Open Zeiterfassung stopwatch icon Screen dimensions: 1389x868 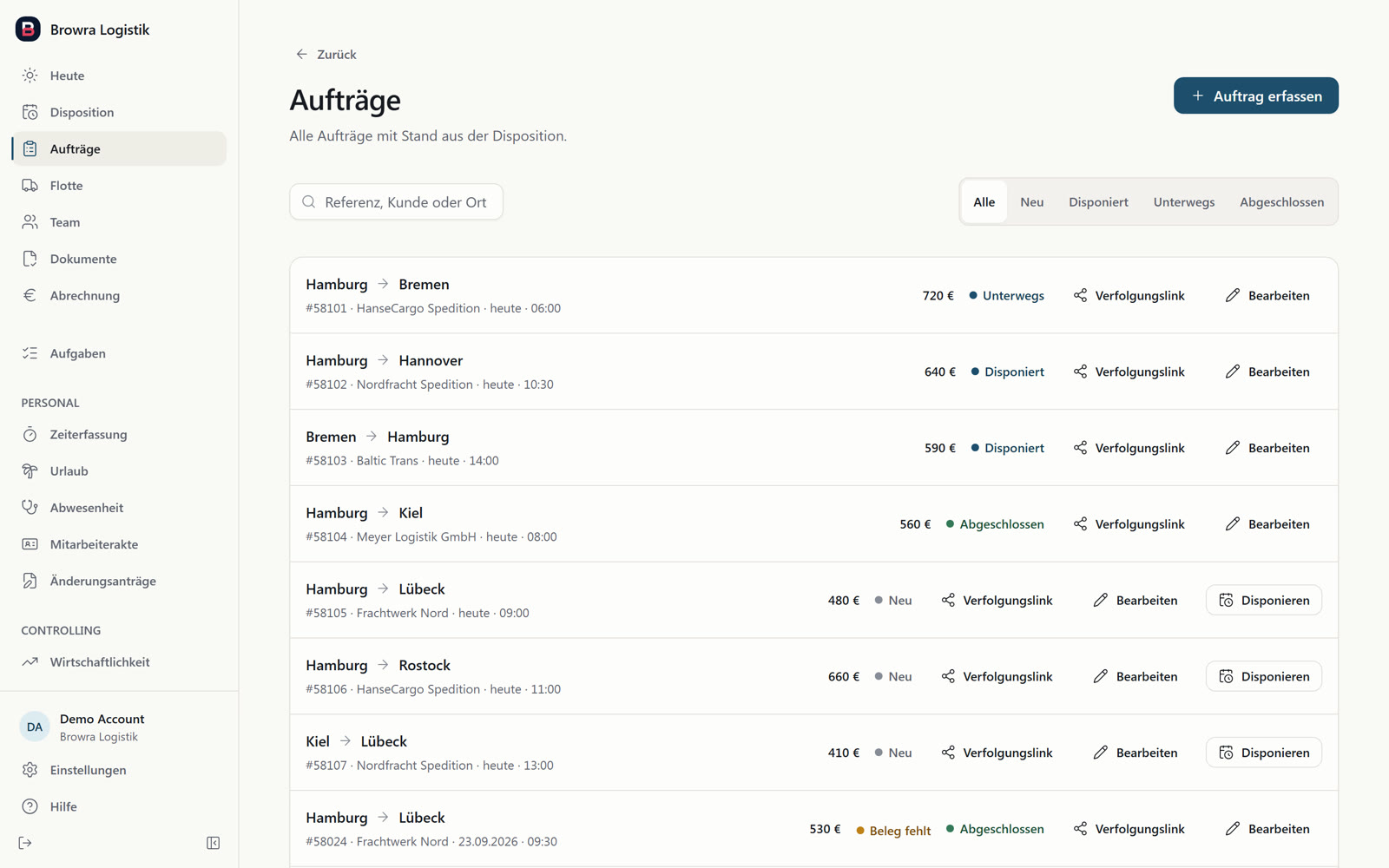pos(30,434)
